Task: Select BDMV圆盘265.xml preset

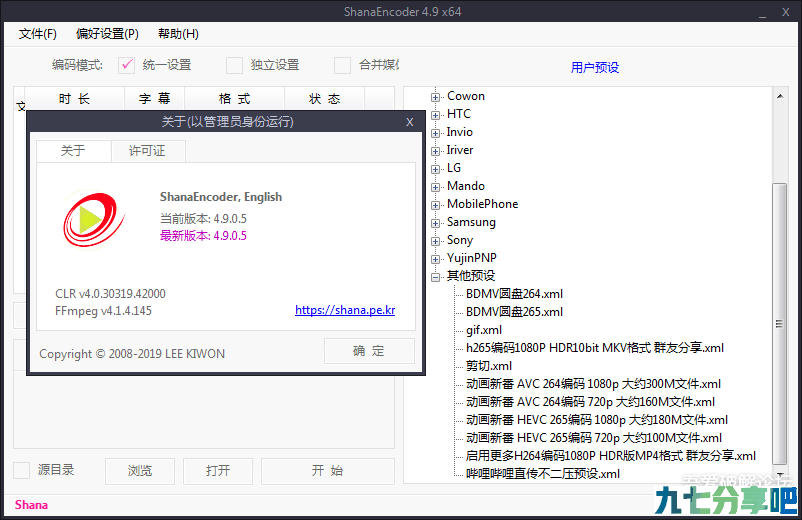Action: [514, 312]
